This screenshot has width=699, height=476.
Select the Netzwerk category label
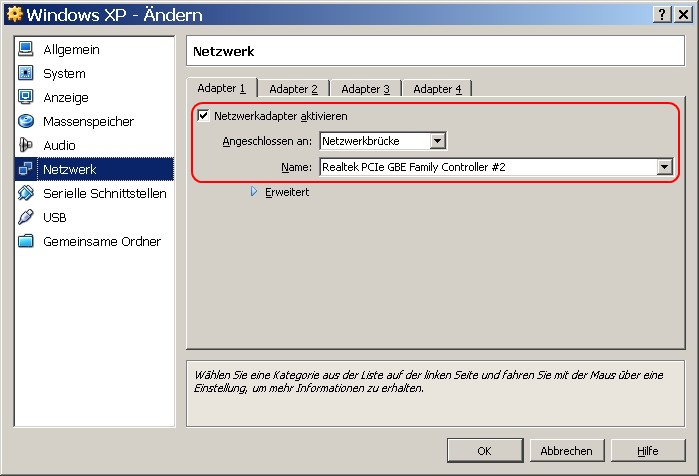[70, 169]
